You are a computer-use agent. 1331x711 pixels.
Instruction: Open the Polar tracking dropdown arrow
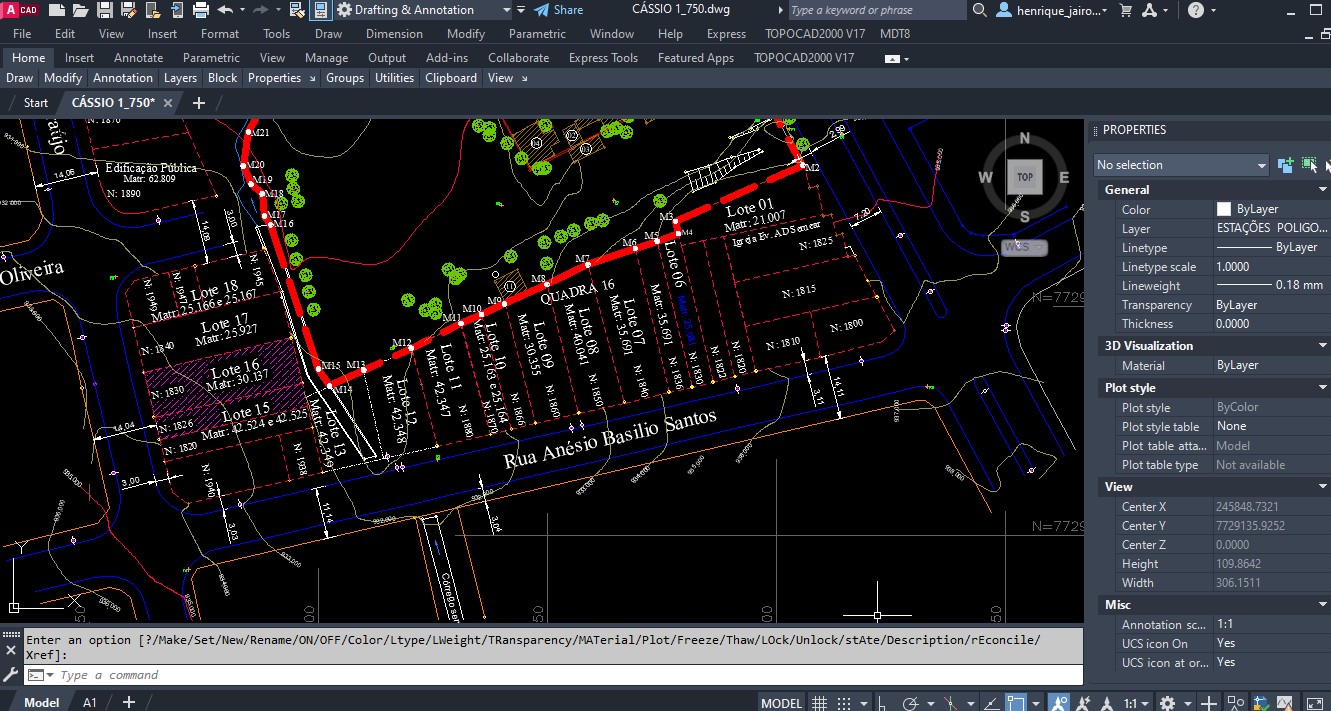click(x=930, y=702)
